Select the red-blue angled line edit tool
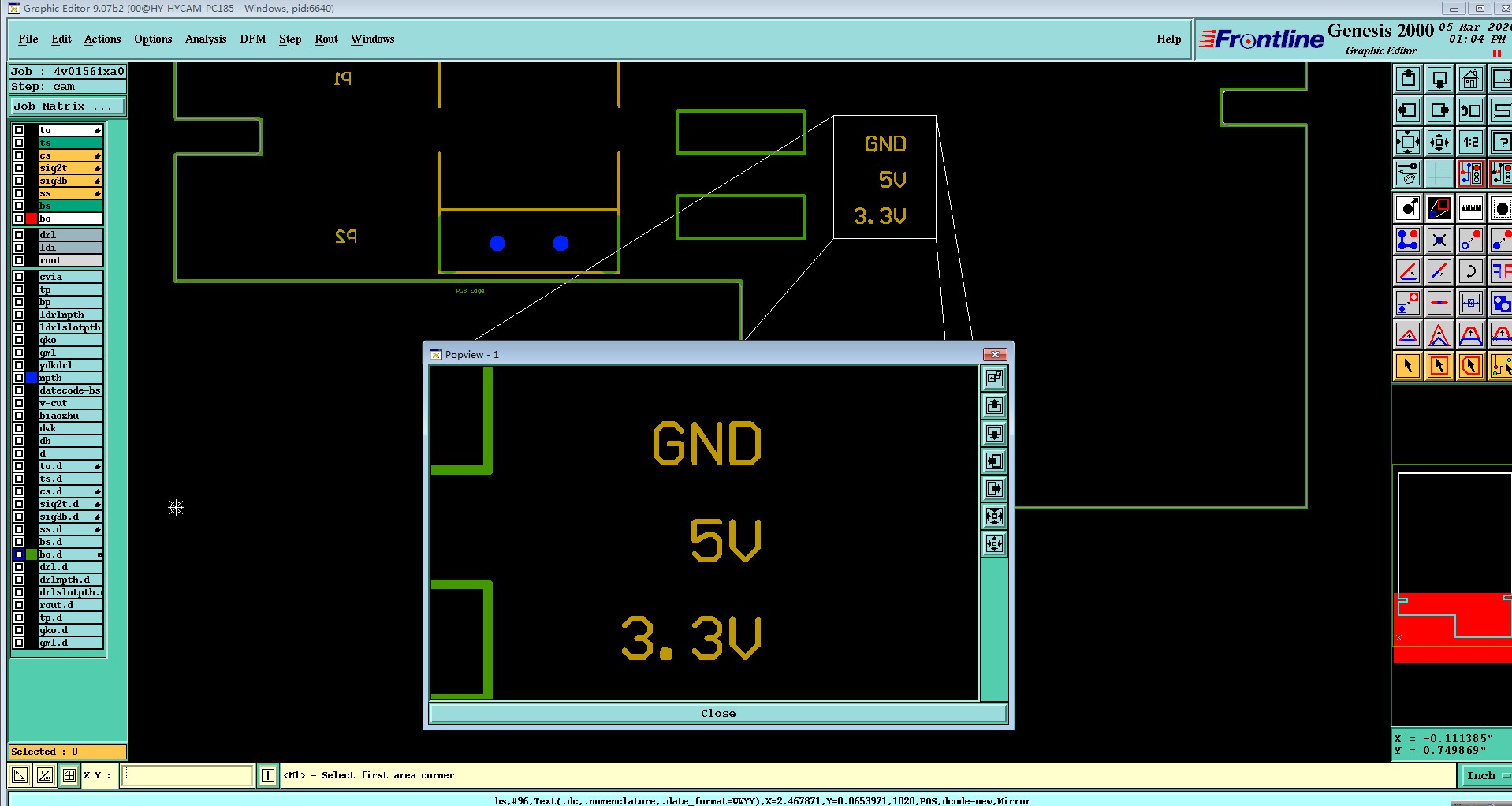 (1408, 271)
